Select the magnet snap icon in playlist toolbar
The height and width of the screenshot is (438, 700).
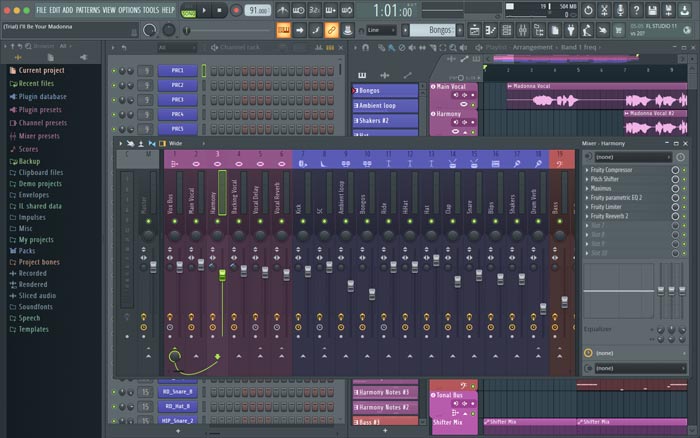click(366, 47)
